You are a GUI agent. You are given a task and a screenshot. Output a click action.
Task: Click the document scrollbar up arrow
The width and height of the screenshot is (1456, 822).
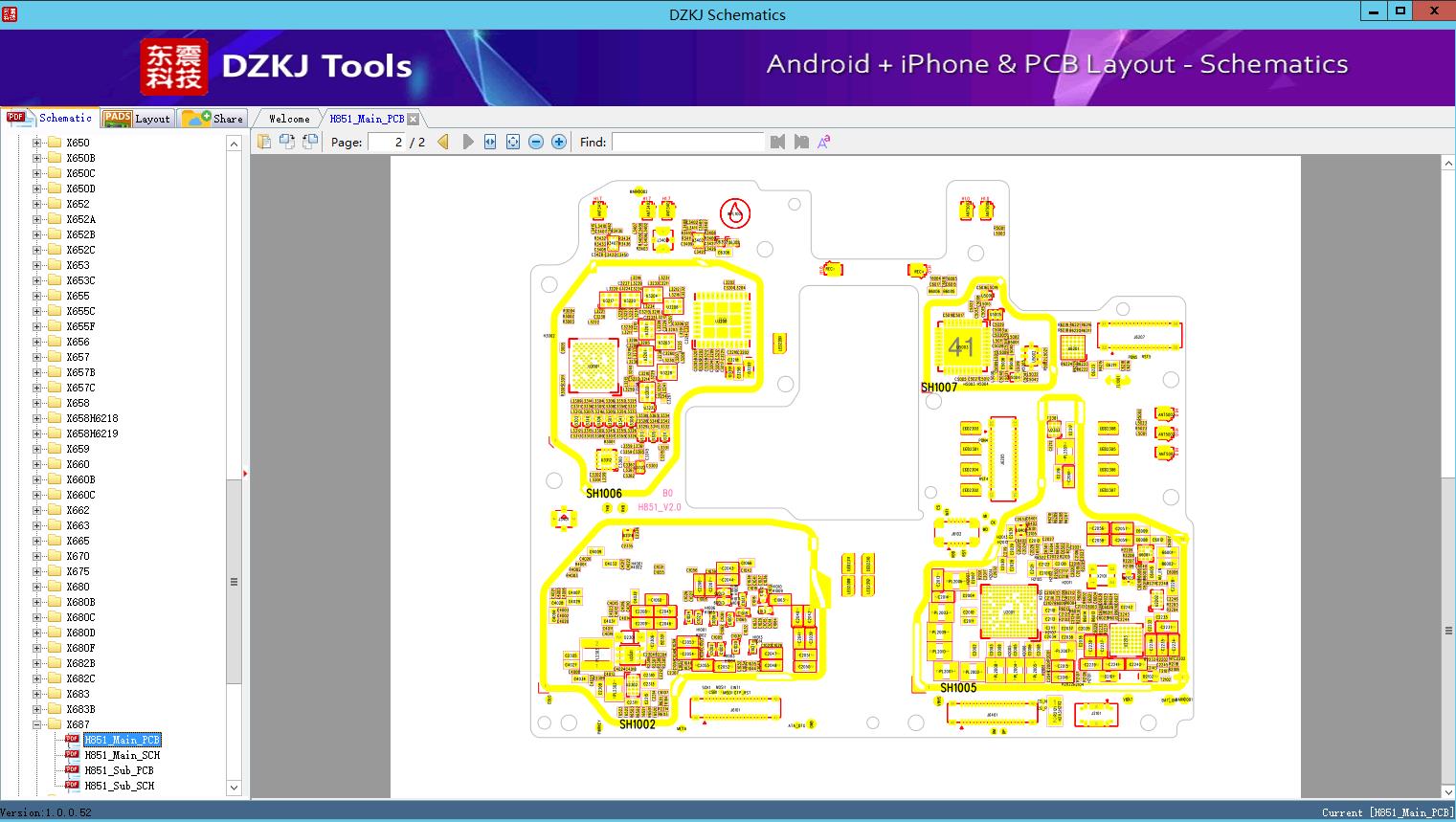[1447, 164]
